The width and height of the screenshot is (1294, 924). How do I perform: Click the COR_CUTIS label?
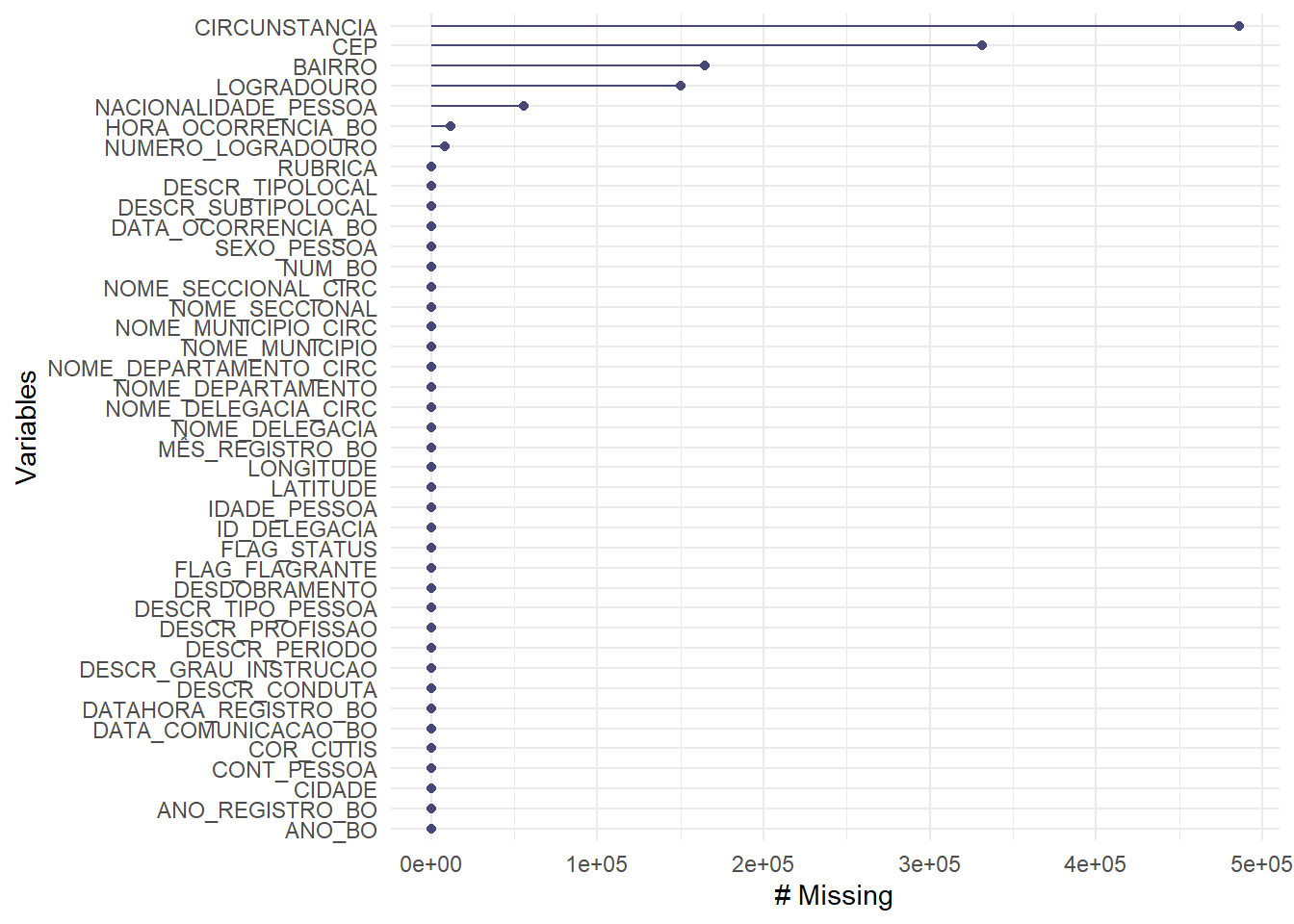pos(313,750)
